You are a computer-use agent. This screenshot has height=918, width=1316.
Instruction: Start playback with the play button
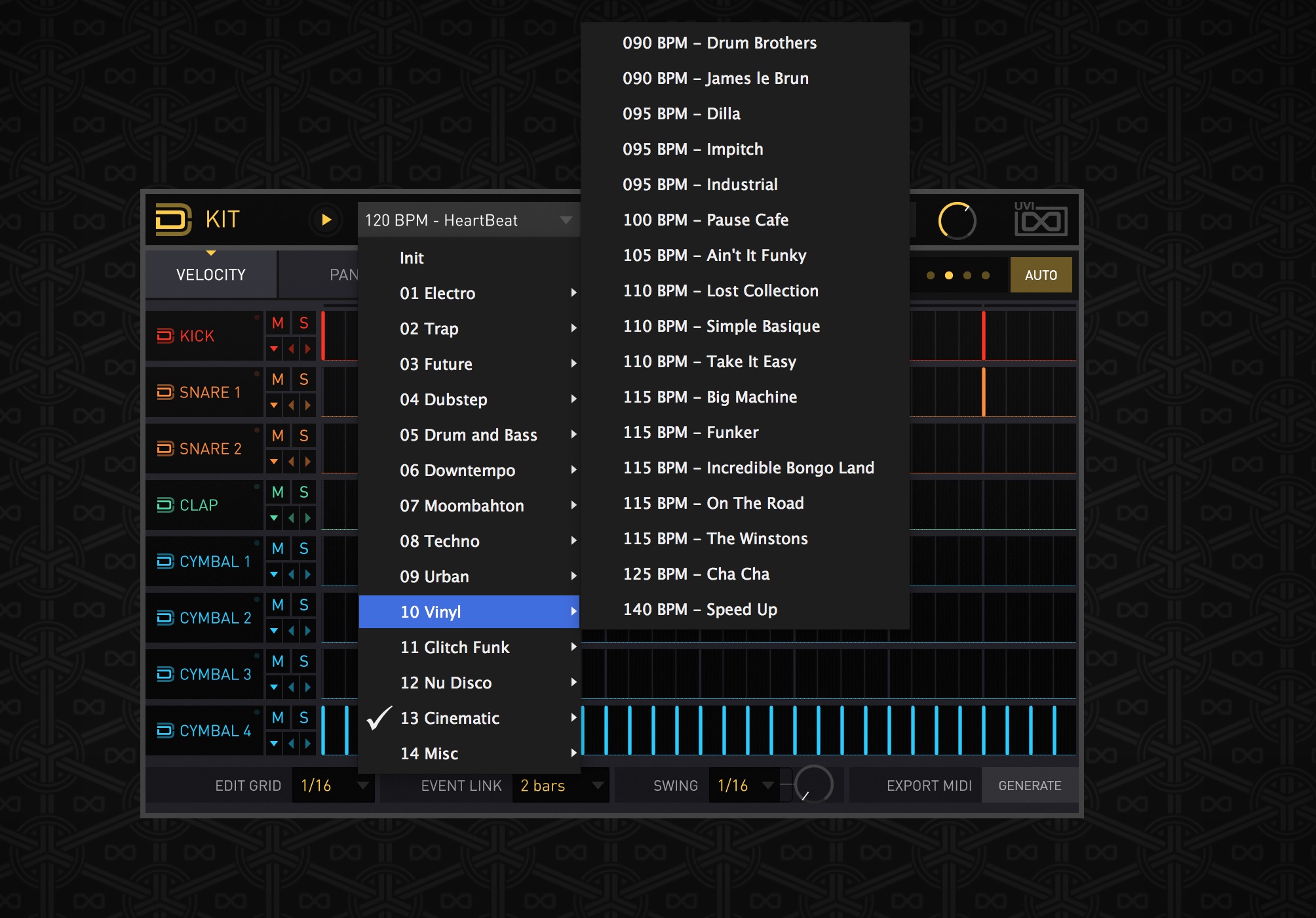326,220
